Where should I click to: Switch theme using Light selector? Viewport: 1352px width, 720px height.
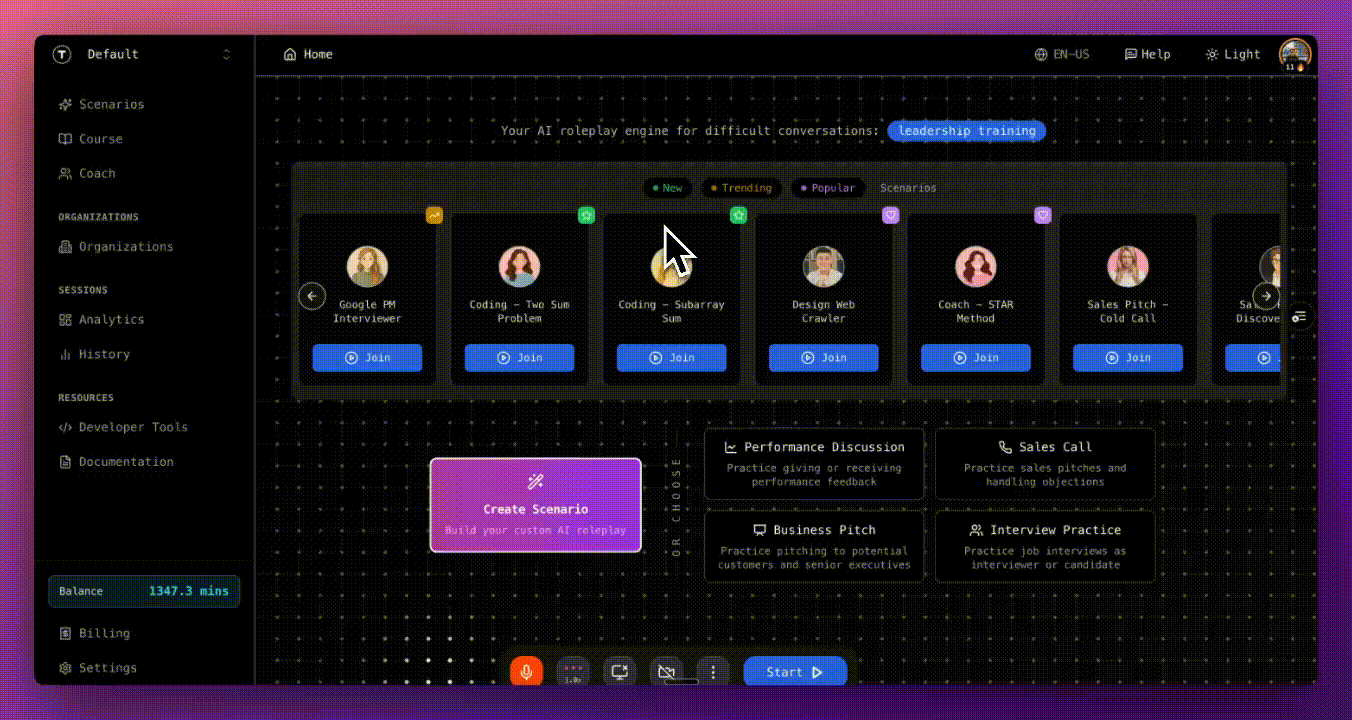pyautogui.click(x=1233, y=55)
